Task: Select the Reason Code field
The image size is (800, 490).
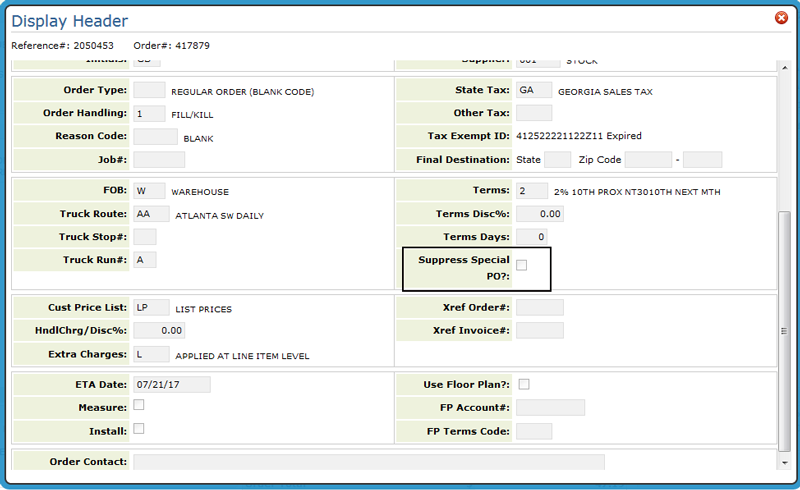Action: coord(155,137)
